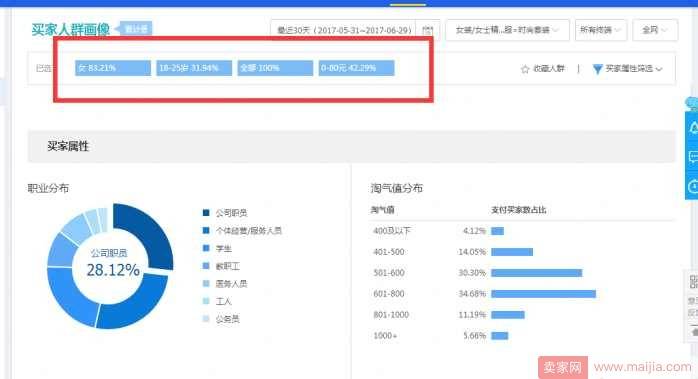Toggle 公司职员 legend swatch
Screen dimensions: 698x379
coord(206,213)
